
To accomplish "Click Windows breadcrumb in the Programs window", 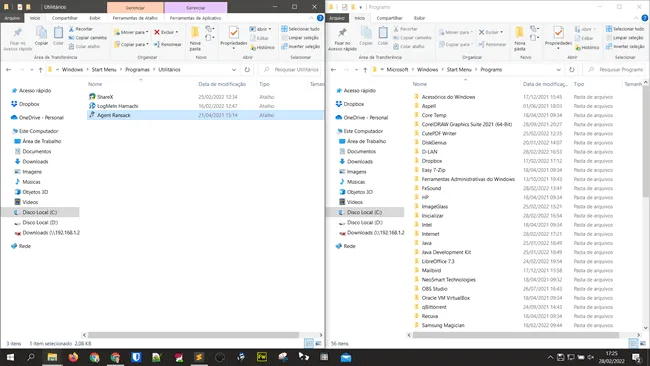I will (x=427, y=70).
